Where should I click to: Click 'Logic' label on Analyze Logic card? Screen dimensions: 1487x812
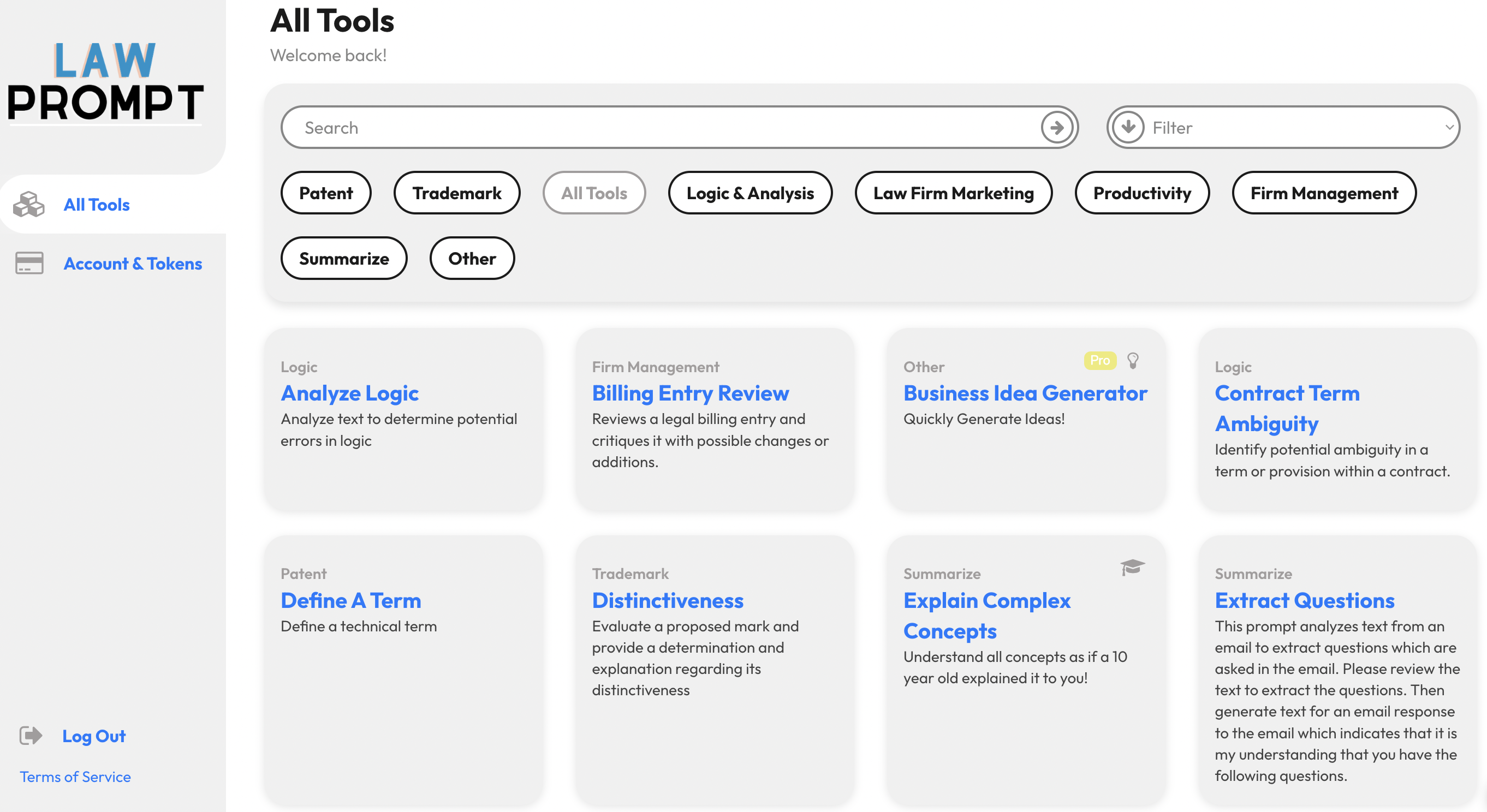[299, 367]
